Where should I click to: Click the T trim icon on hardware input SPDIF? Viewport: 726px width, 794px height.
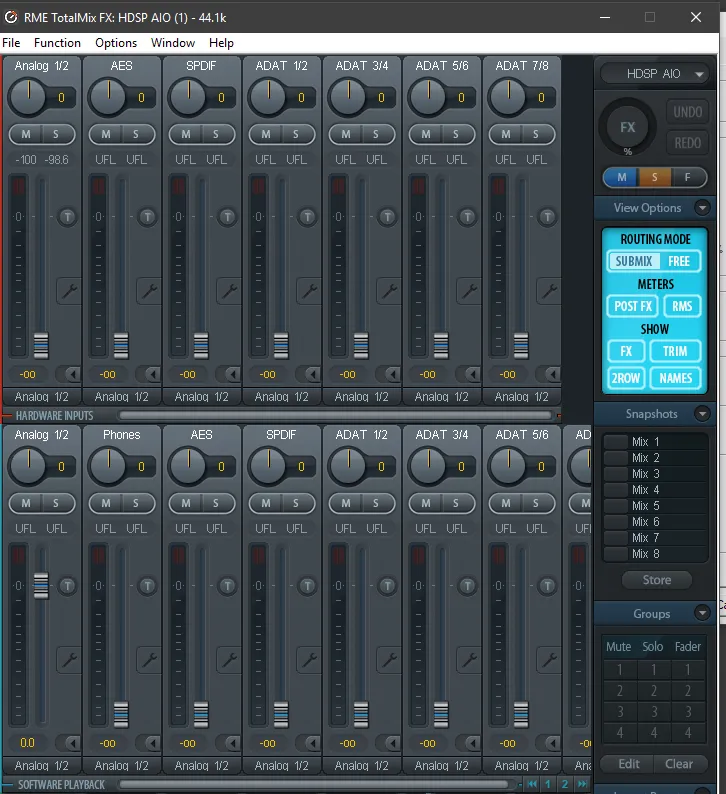tap(227, 217)
